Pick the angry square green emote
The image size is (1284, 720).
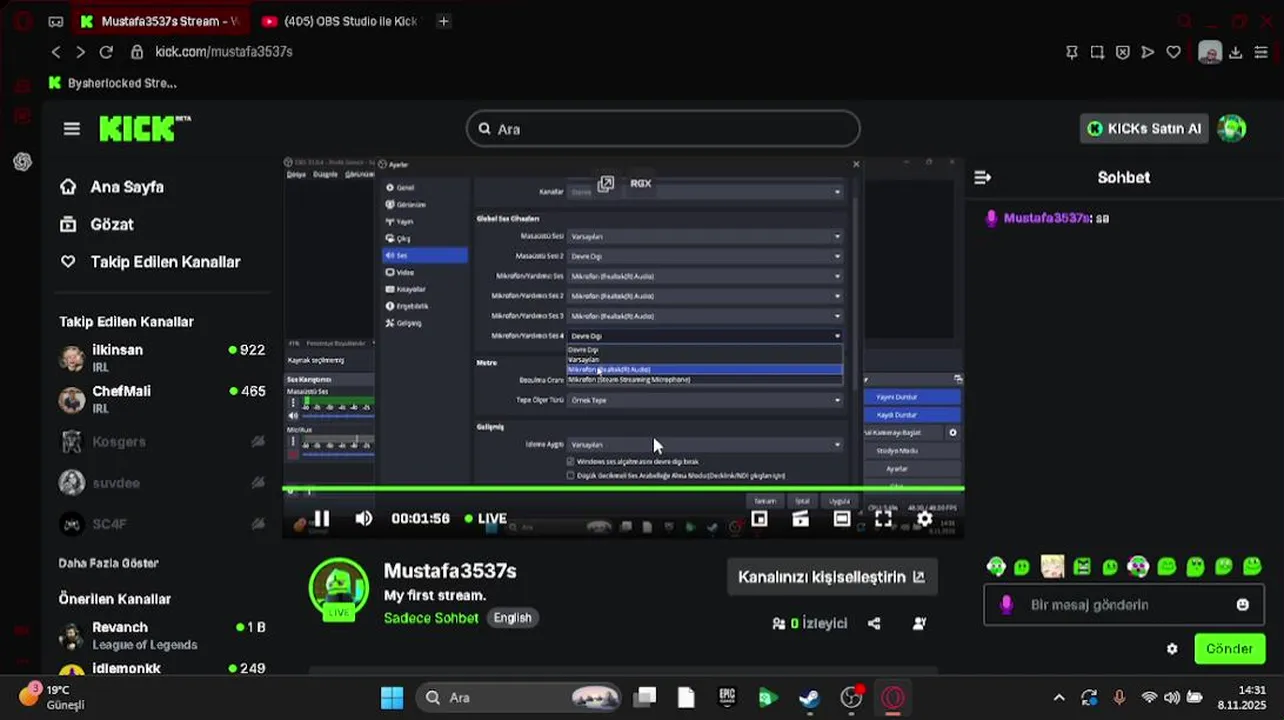1081,567
